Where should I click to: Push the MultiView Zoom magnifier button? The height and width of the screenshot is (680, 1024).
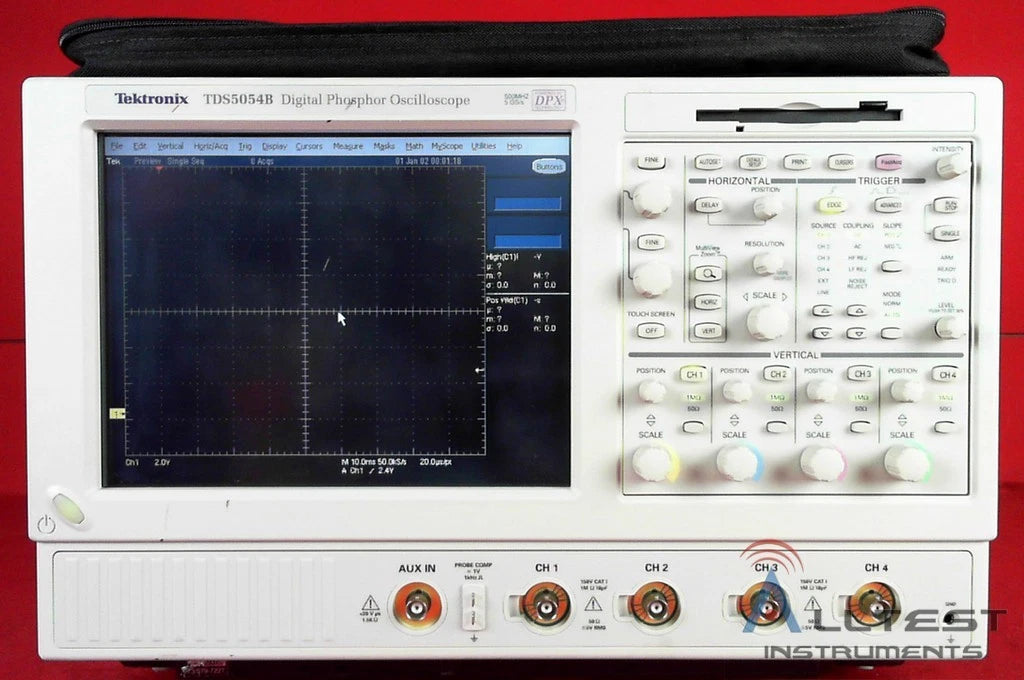[x=709, y=274]
